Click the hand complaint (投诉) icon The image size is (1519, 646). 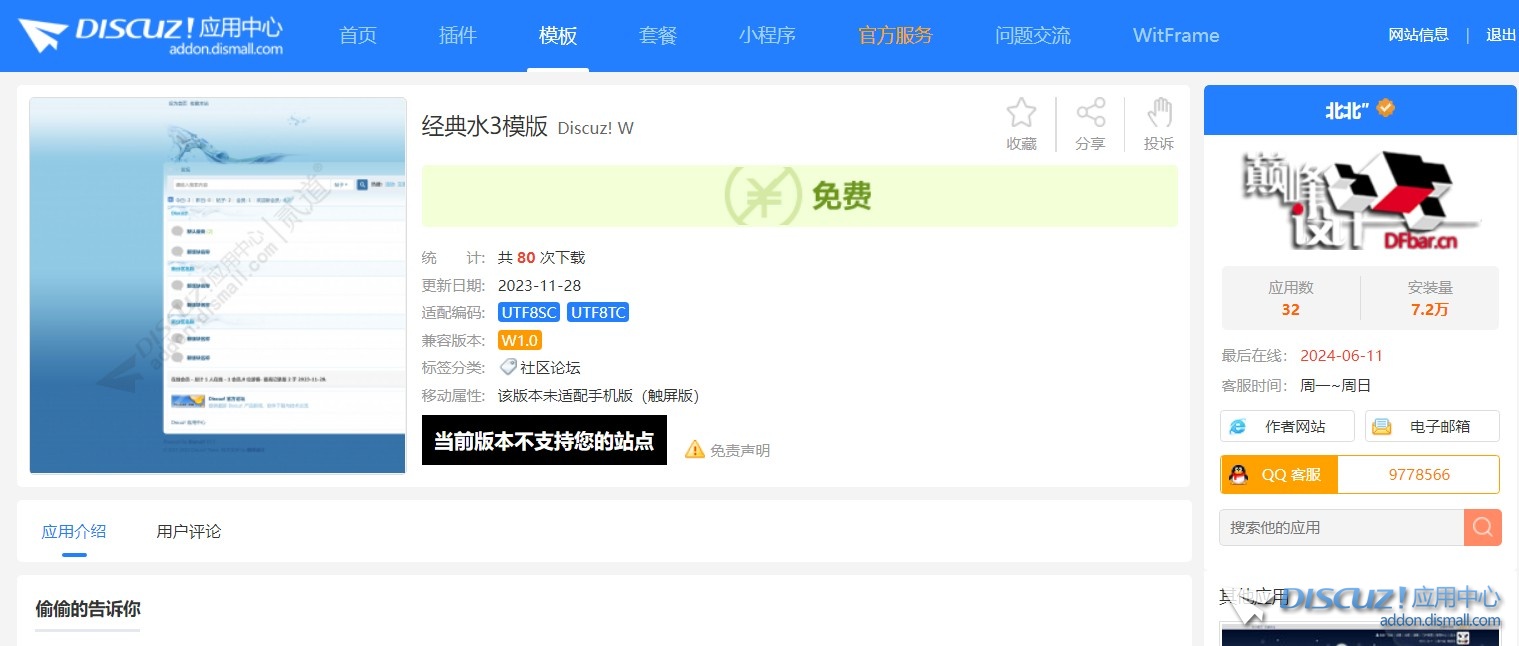pyautogui.click(x=1159, y=113)
